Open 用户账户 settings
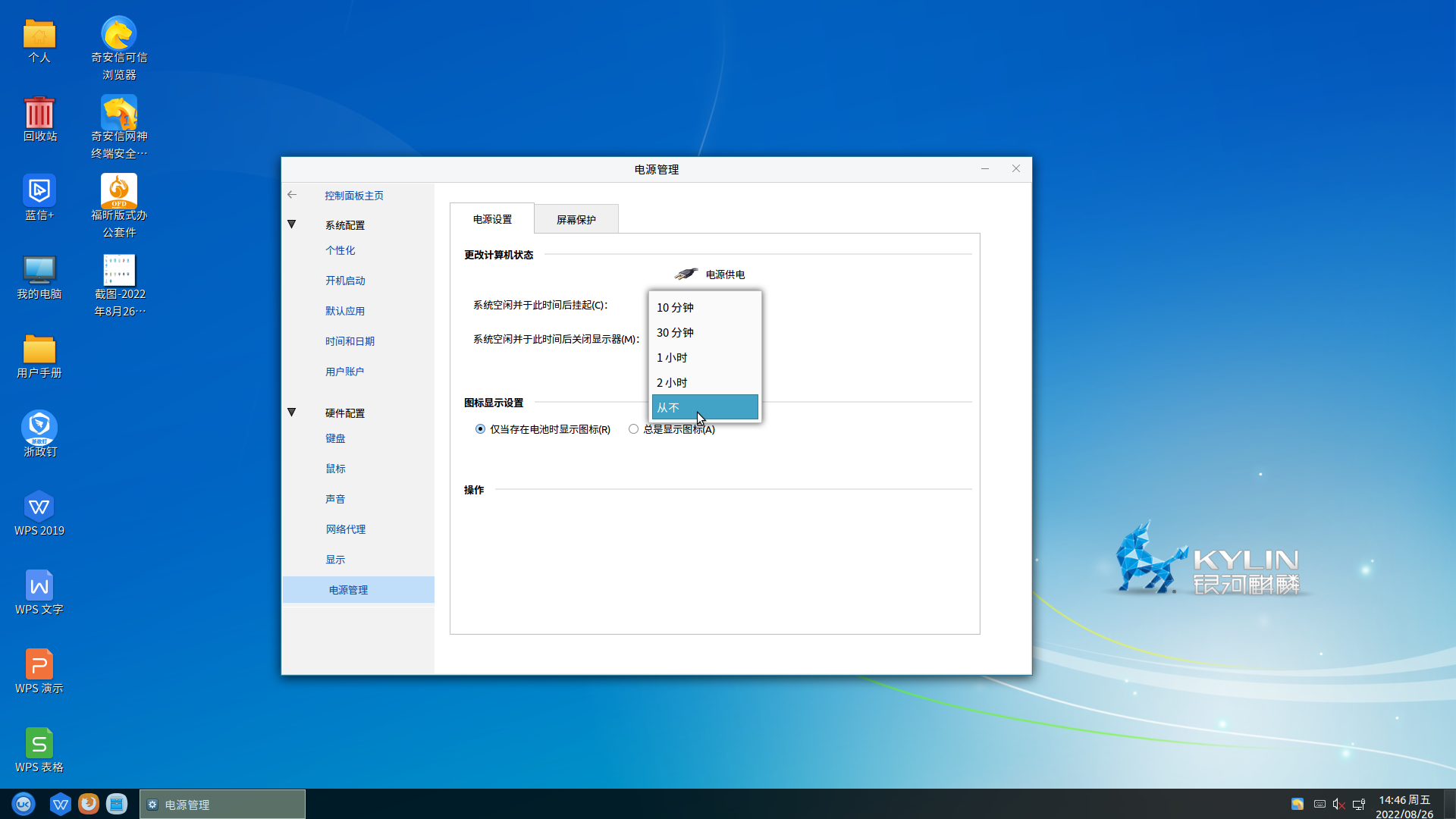The width and height of the screenshot is (1456, 819). click(344, 372)
